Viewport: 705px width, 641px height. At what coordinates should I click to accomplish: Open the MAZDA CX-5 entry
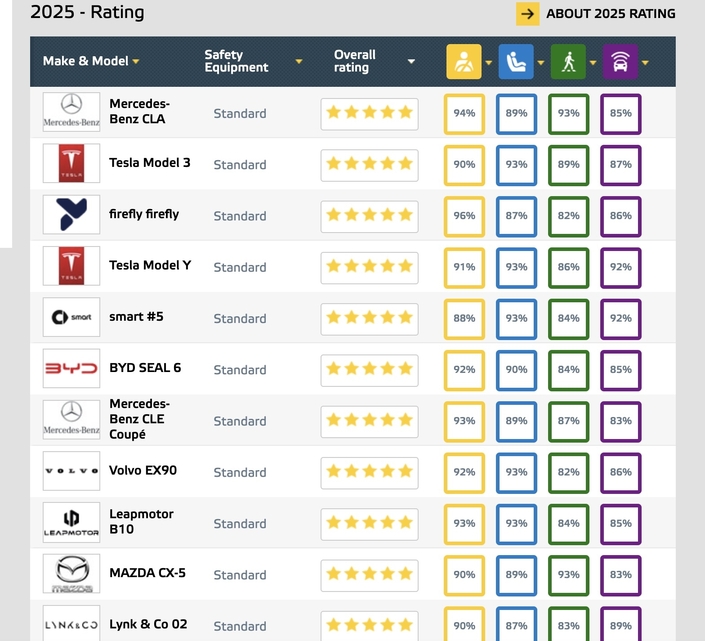[x=146, y=573]
